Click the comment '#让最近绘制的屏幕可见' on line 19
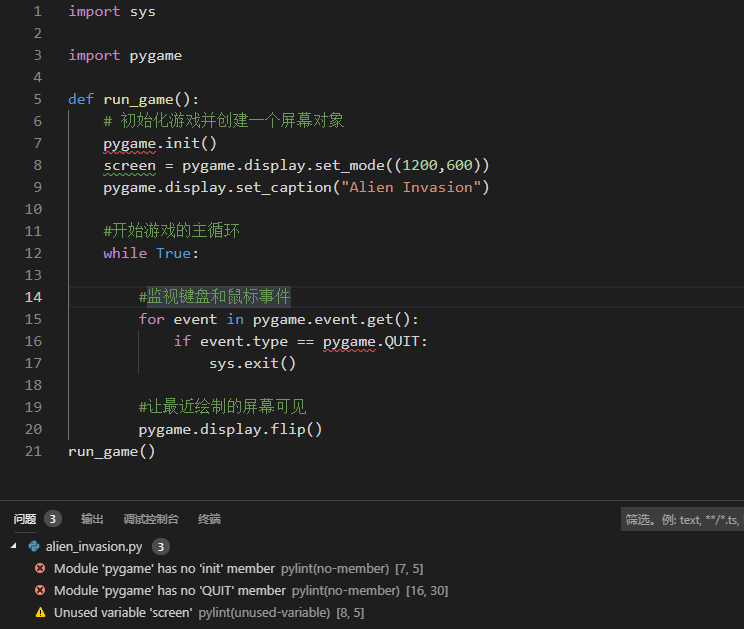Image resolution: width=744 pixels, height=629 pixels. click(x=222, y=407)
